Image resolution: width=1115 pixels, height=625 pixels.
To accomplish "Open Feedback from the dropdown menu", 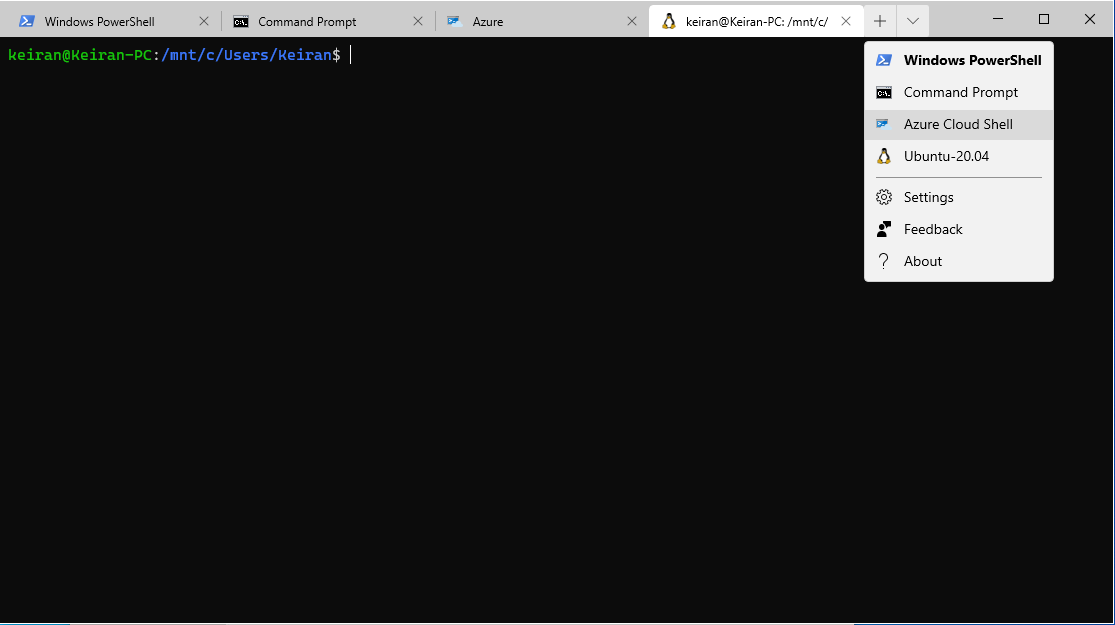I will pyautogui.click(x=959, y=229).
